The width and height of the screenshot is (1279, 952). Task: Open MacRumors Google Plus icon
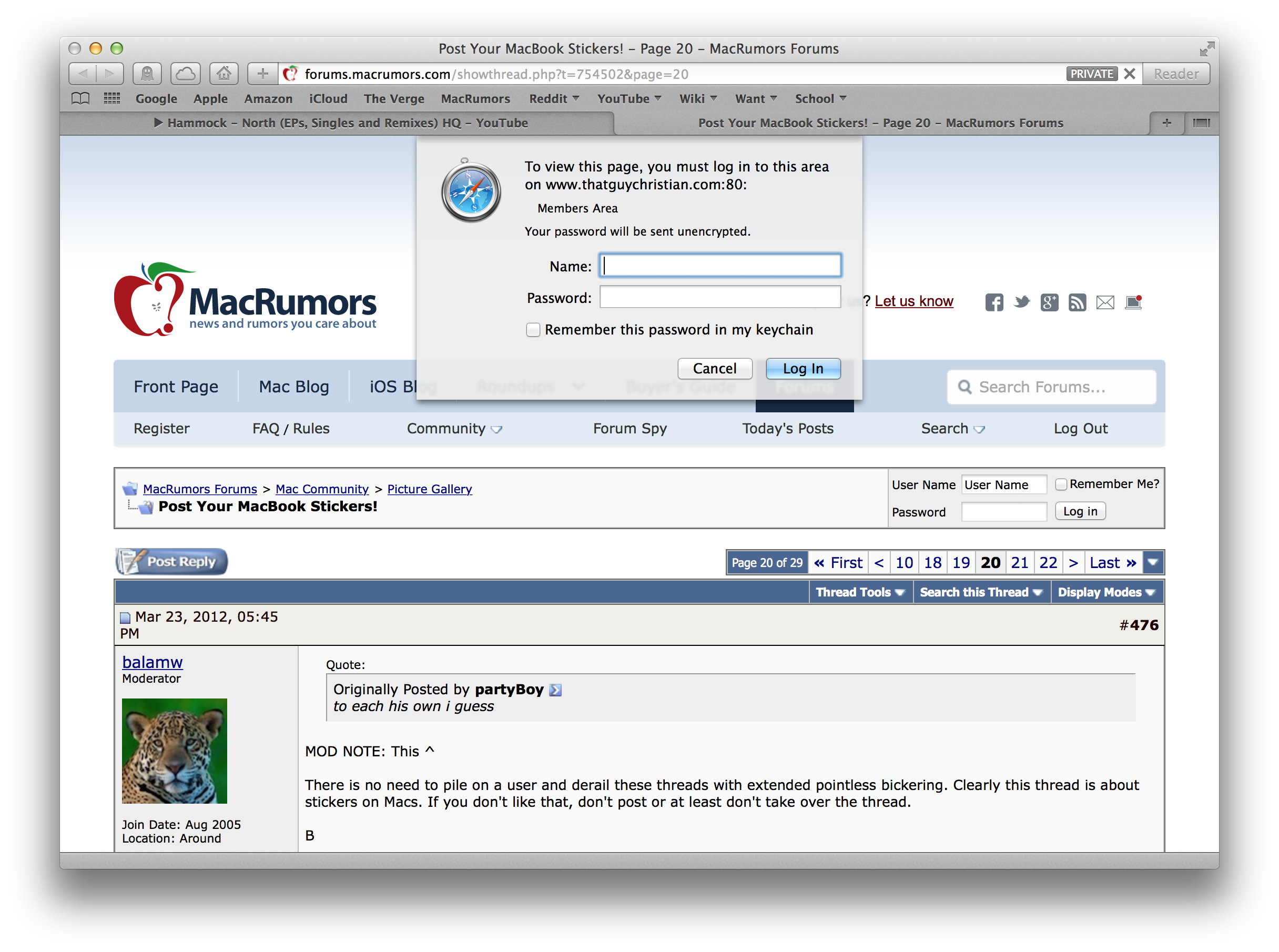pyautogui.click(x=1049, y=302)
